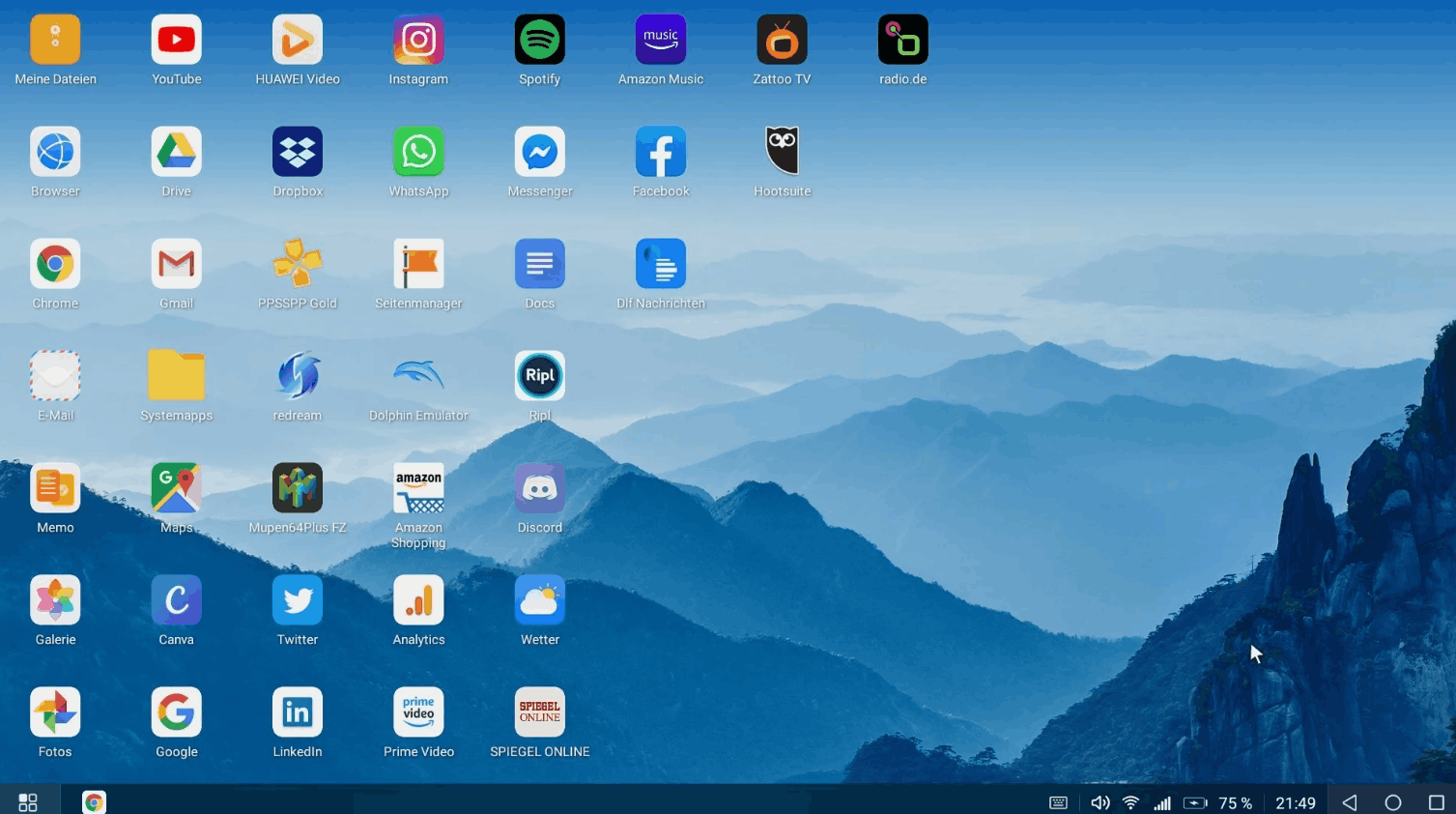Open the Zattoo TV app
The height and width of the screenshot is (814, 1456).
tap(782, 40)
